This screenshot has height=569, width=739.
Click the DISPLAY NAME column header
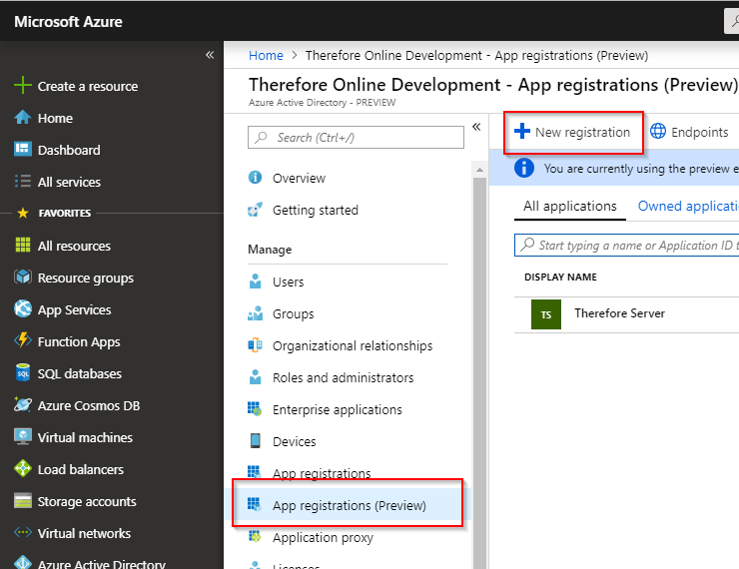click(560, 277)
